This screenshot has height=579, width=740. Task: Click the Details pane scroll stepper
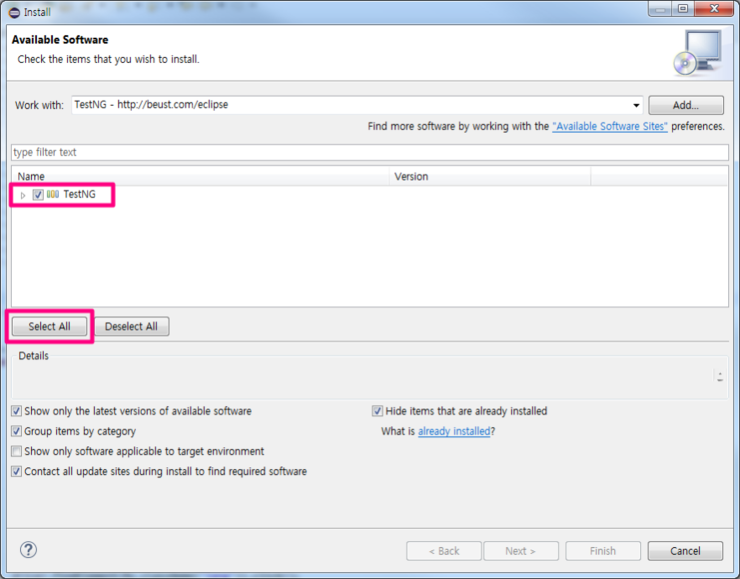(720, 377)
